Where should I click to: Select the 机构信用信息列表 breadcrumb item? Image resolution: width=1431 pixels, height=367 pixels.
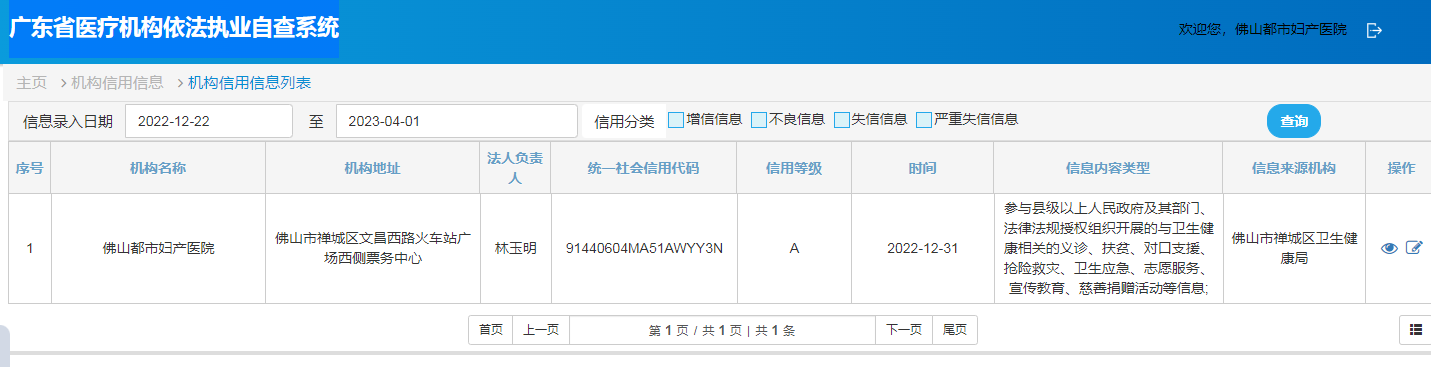[x=249, y=82]
